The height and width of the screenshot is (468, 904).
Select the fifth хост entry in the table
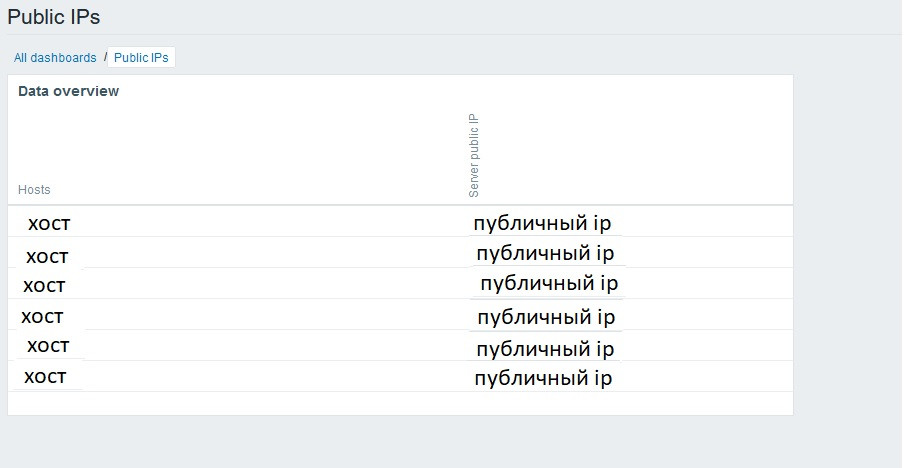pos(48,346)
